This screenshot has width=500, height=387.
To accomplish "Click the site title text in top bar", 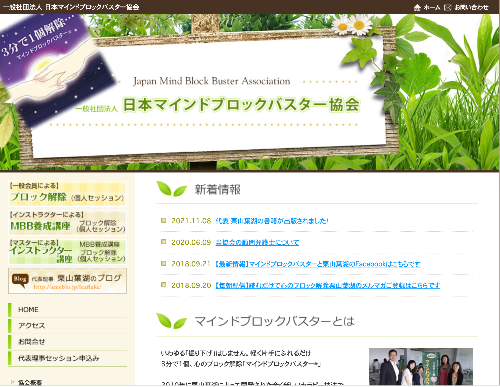I will click(71, 7).
